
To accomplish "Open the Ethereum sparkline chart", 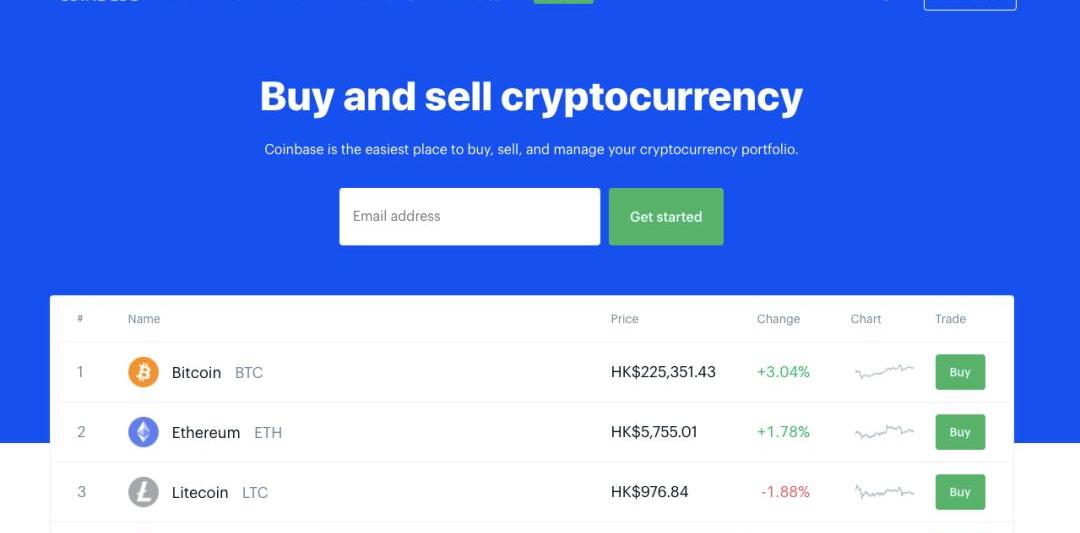I will [884, 432].
